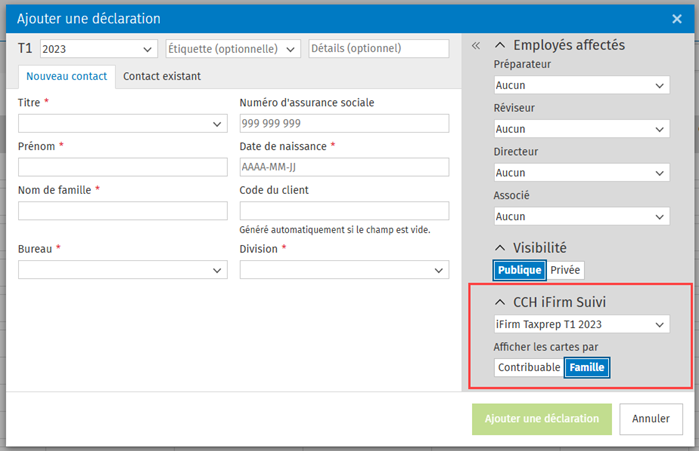This screenshot has width=699, height=451.
Task: Click the Ajouter une déclaration button
Action: tap(541, 419)
